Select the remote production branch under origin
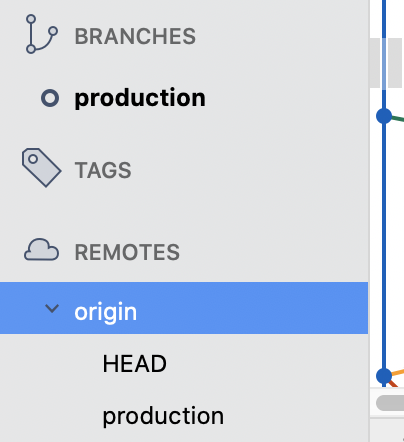The width and height of the screenshot is (404, 442). point(163,416)
